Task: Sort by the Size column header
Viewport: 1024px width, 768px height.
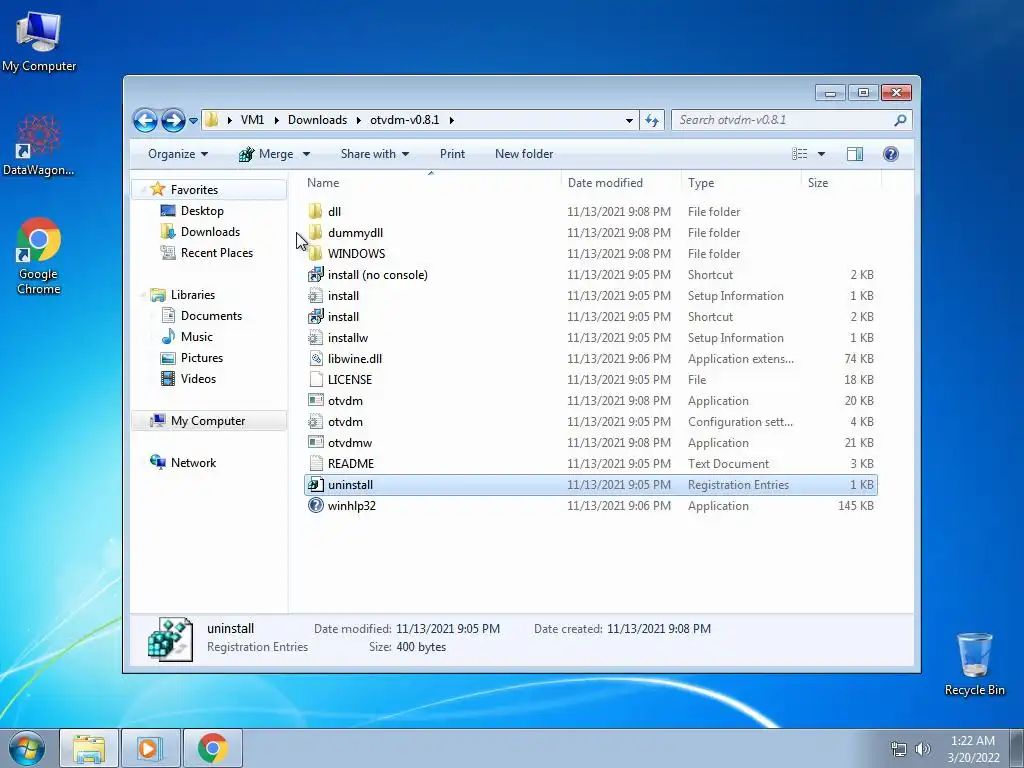Action: point(841,183)
